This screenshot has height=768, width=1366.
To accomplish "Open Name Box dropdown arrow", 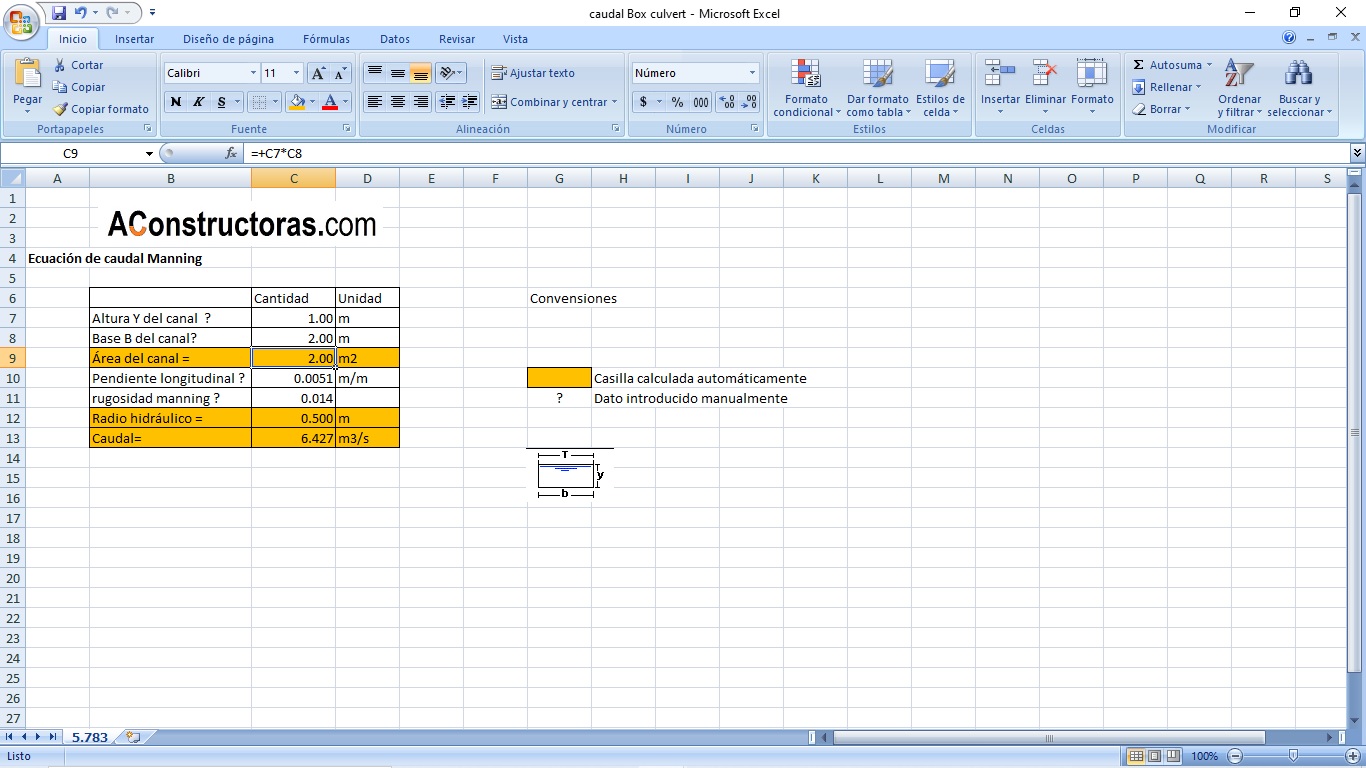I will point(150,153).
